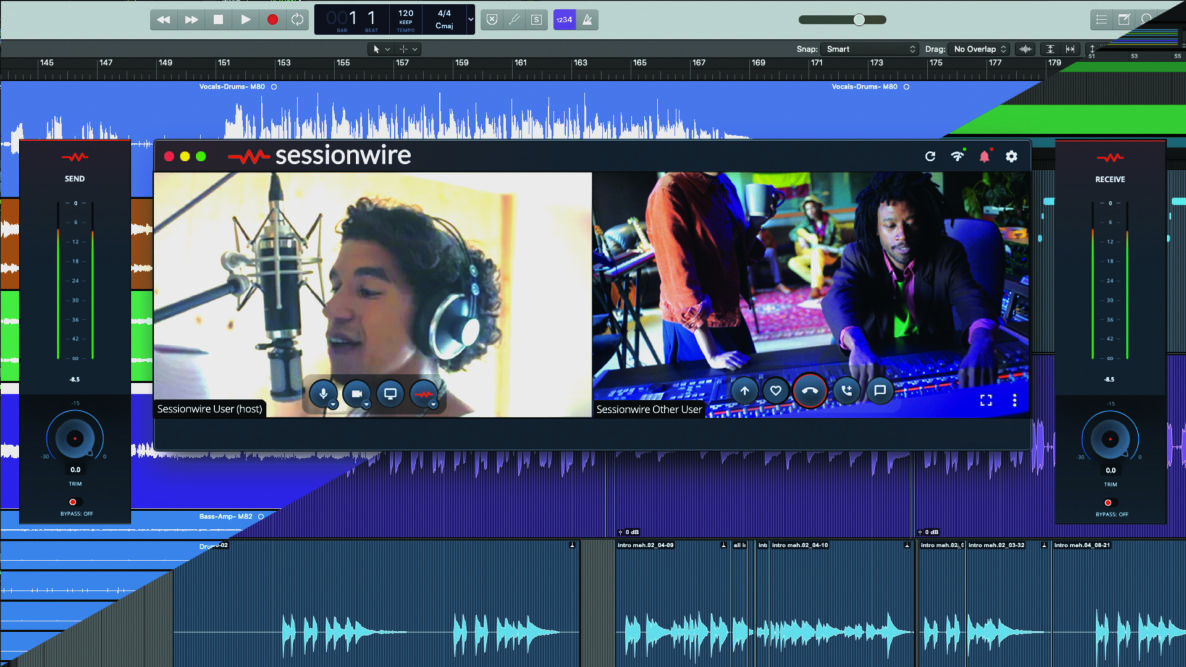Open chat with the message bubble button

tap(880, 391)
